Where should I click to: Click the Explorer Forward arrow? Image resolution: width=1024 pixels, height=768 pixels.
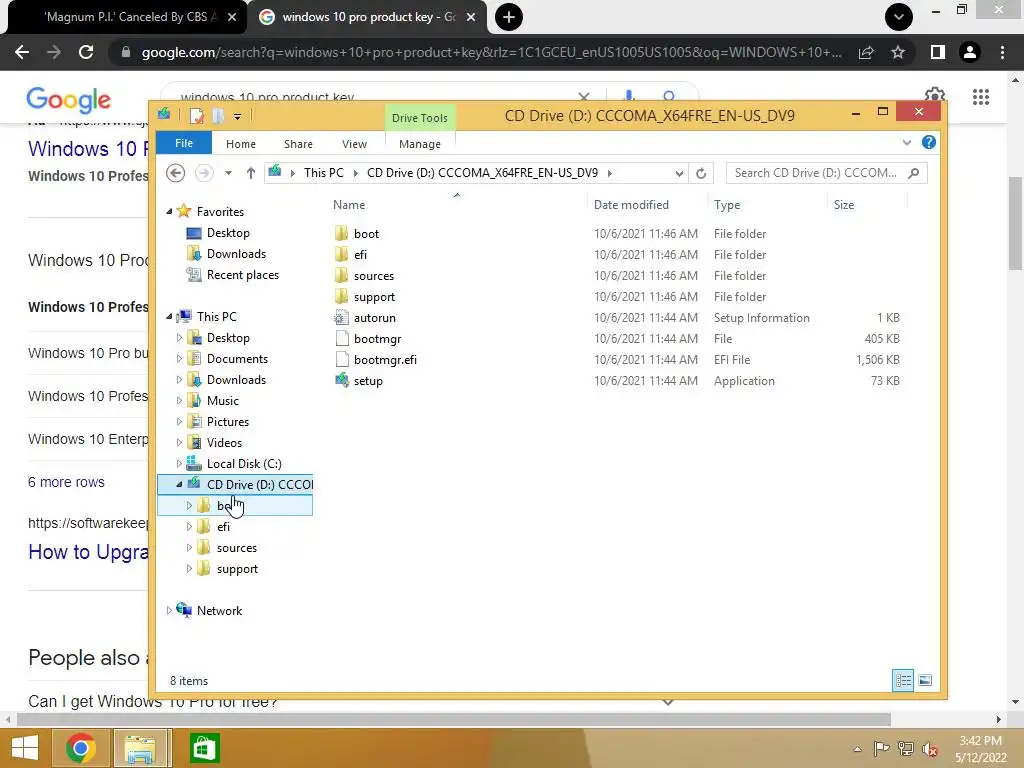204,173
